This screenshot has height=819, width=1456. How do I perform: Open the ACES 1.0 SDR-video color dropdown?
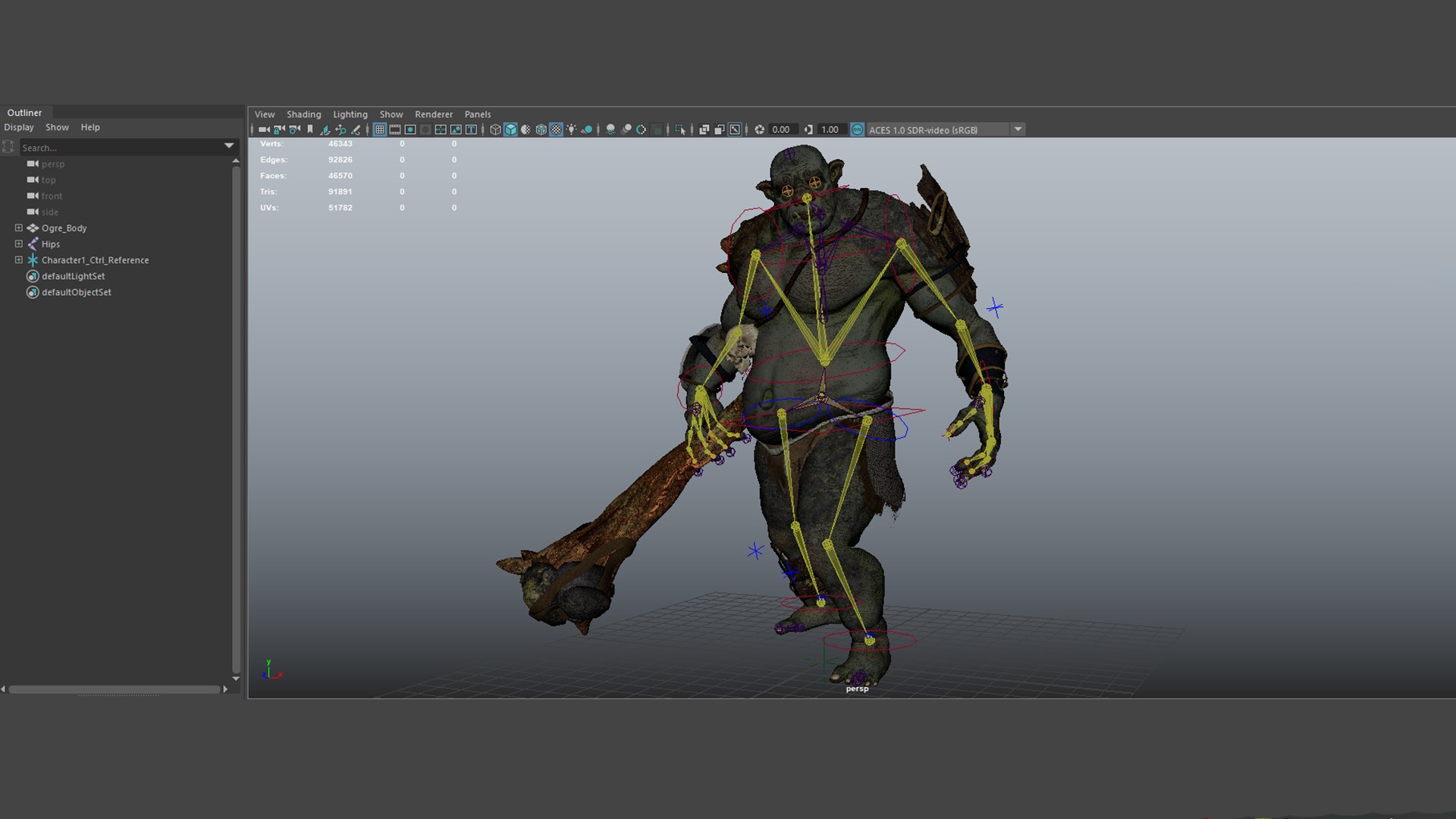coord(1018,130)
